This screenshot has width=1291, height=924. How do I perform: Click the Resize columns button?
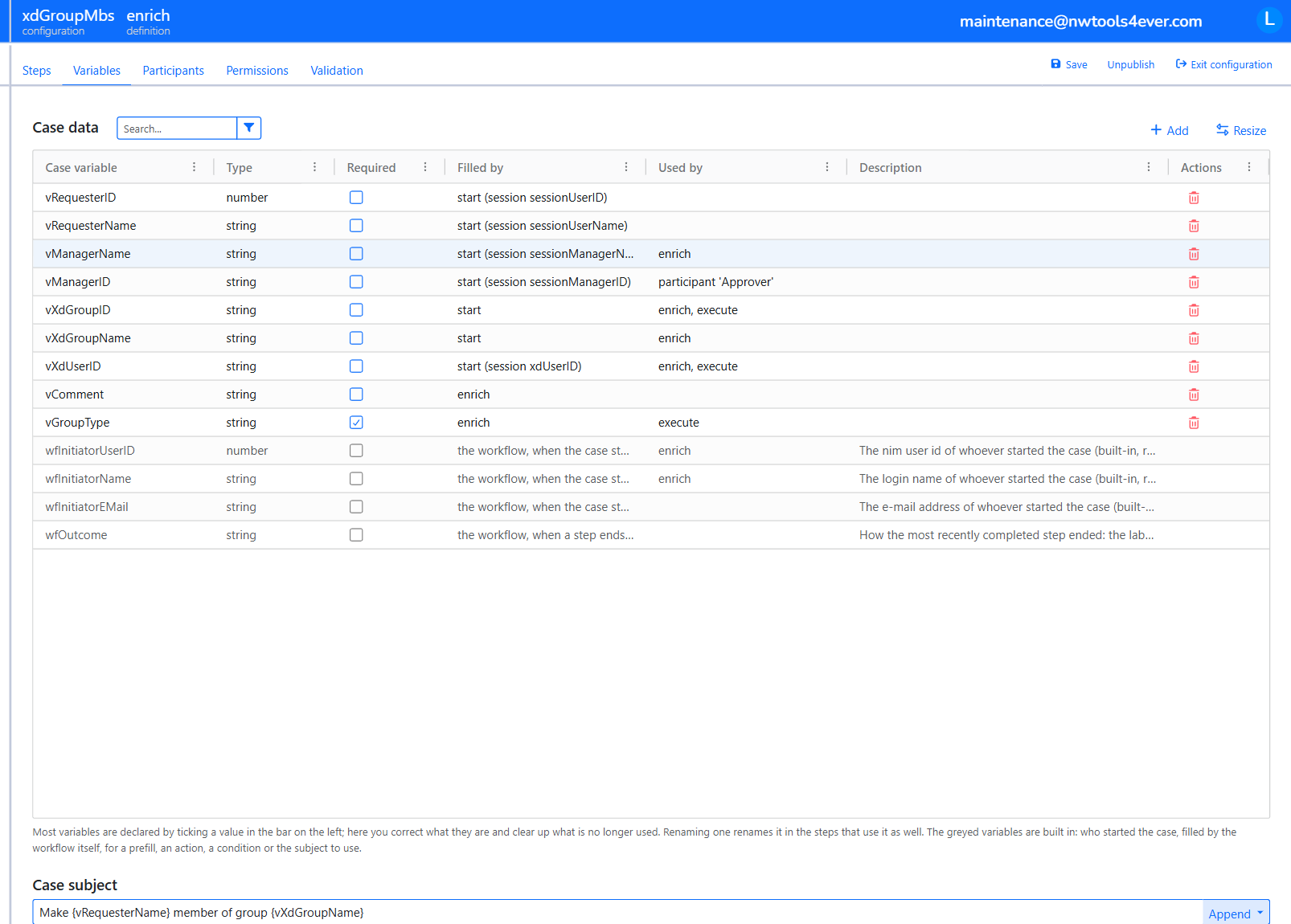point(1241,130)
